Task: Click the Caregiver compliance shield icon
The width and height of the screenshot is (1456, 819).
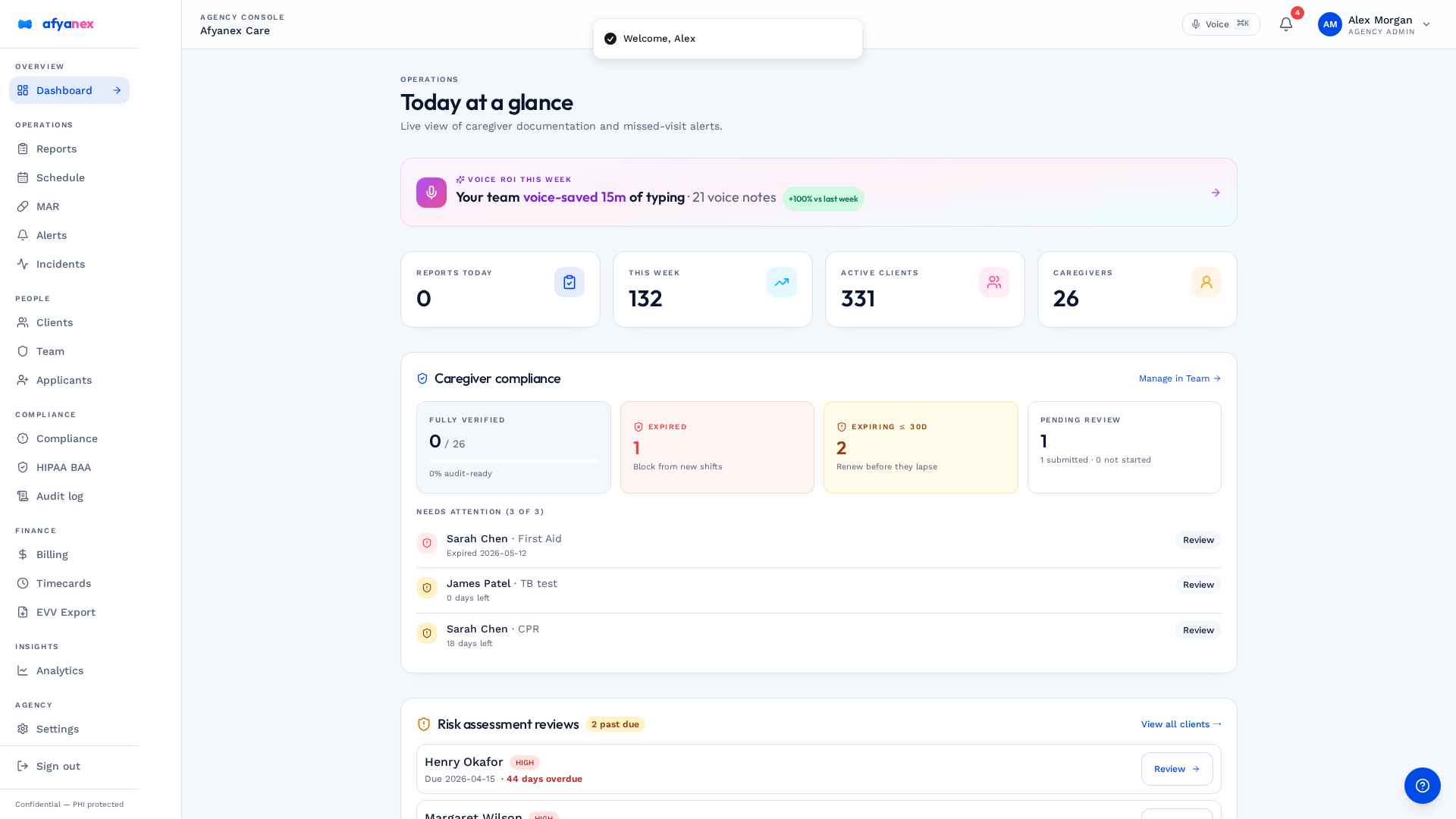Action: coord(422,378)
